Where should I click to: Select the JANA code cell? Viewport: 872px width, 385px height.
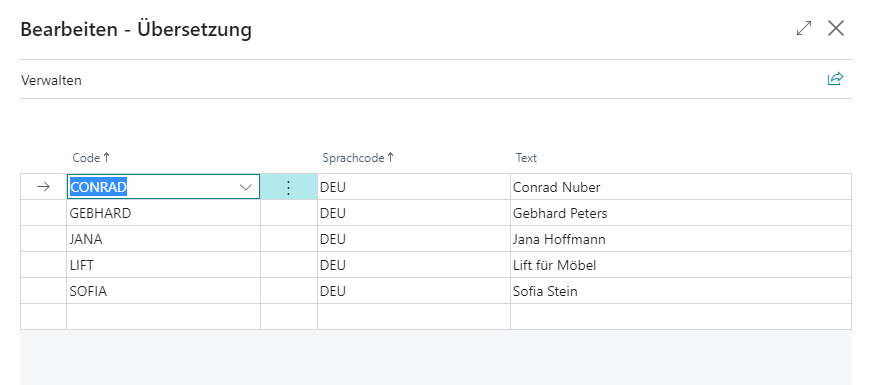(164, 239)
